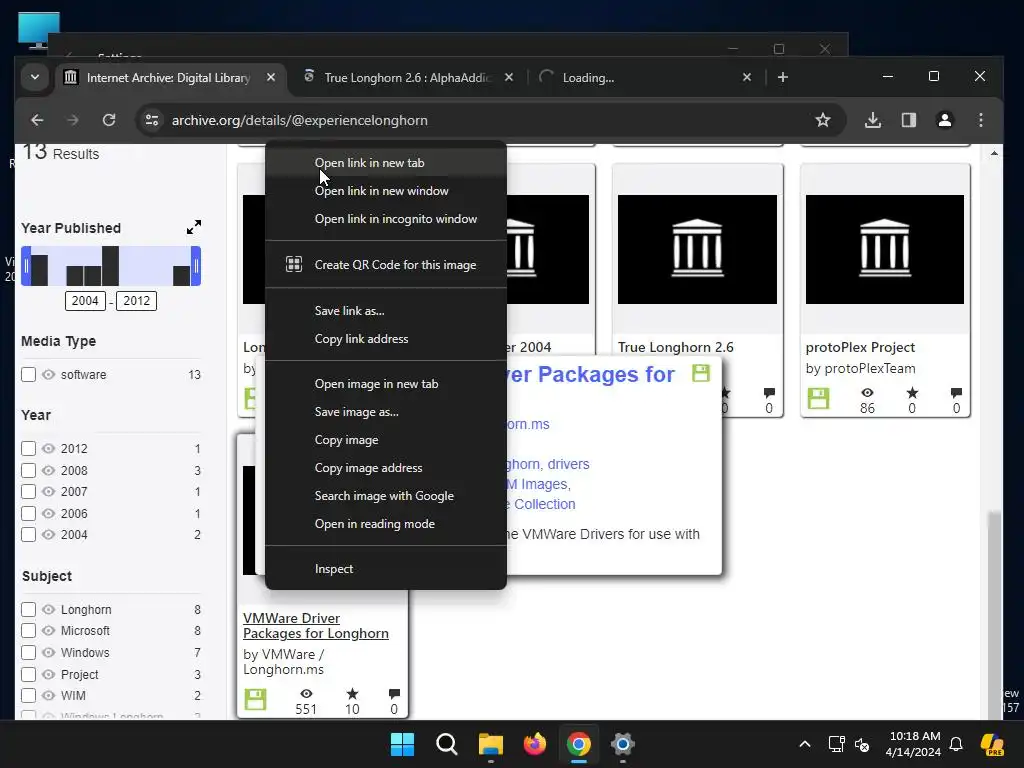Click the 2012 end year field
Viewport: 1024px width, 768px height.
click(136, 301)
